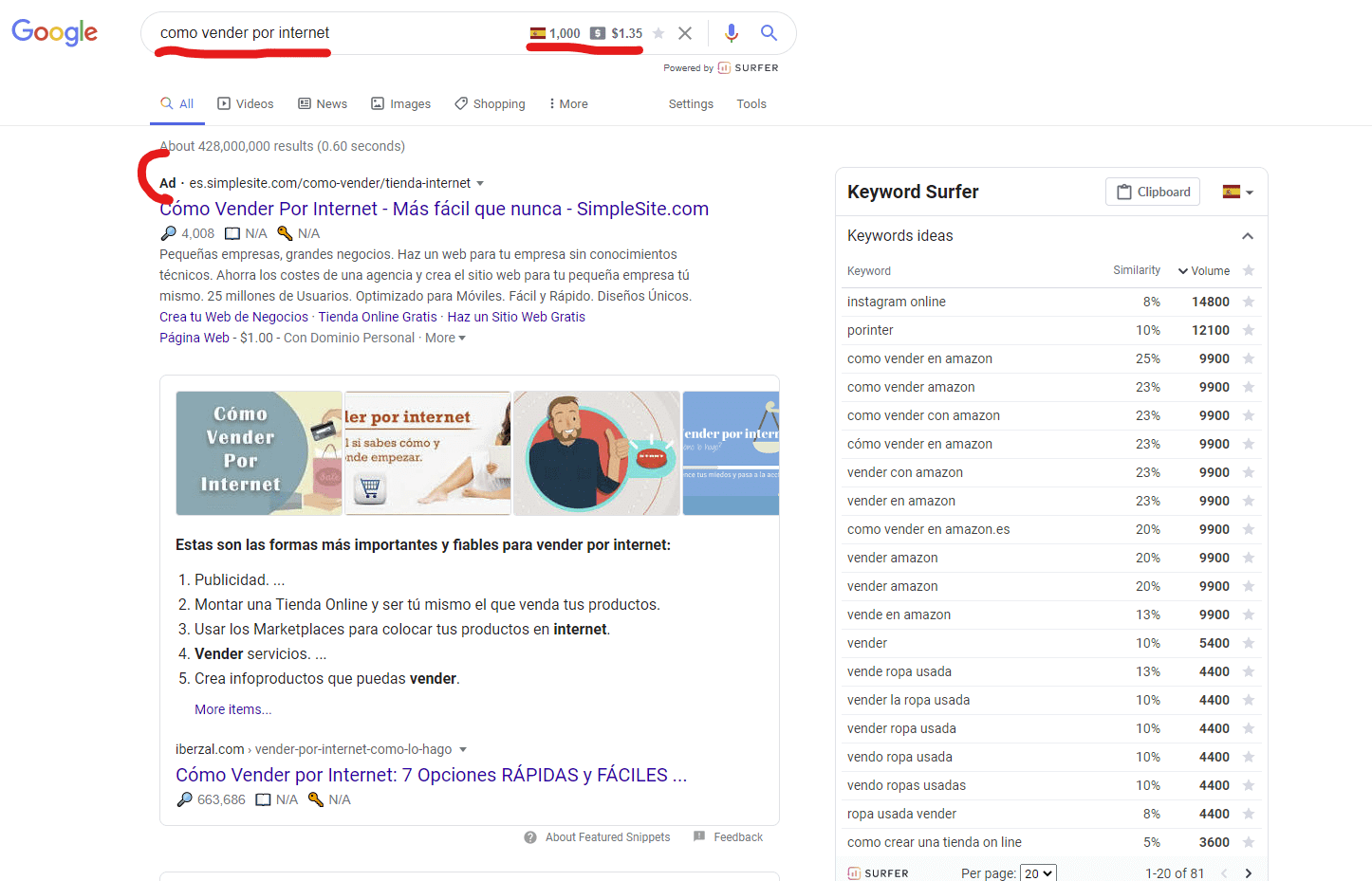Click the blue magnifying glass search icon
Viewport: 1372px width, 881px height.
(x=769, y=33)
